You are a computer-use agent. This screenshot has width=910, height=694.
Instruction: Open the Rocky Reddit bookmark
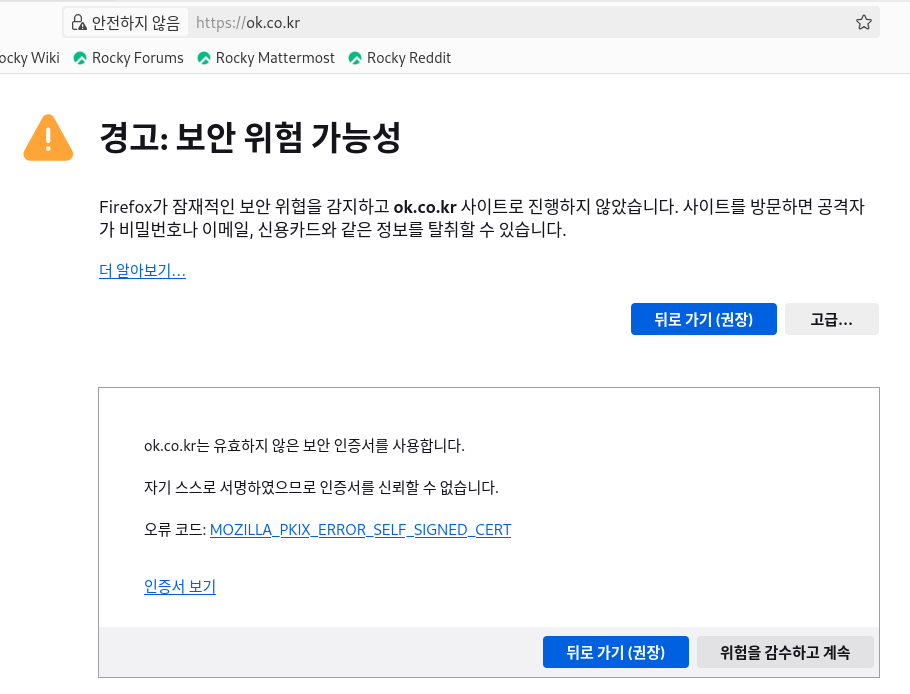(x=399, y=58)
